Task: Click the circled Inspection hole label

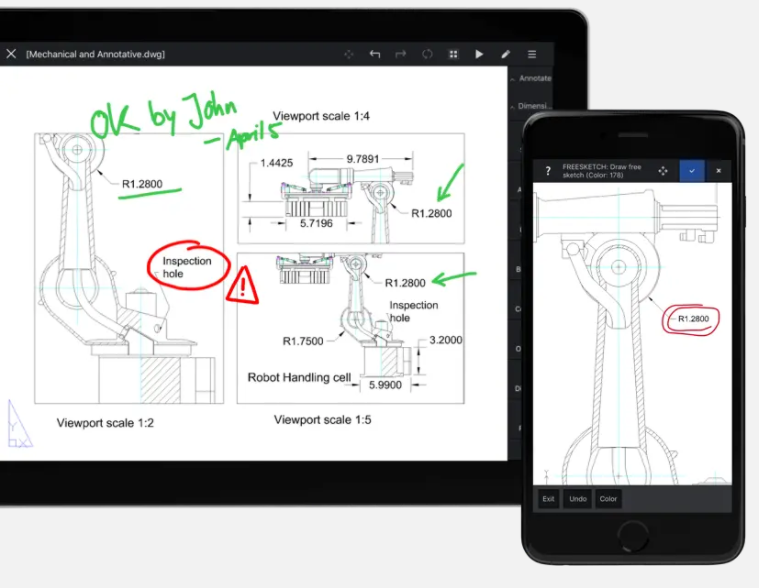Action: 187,267
